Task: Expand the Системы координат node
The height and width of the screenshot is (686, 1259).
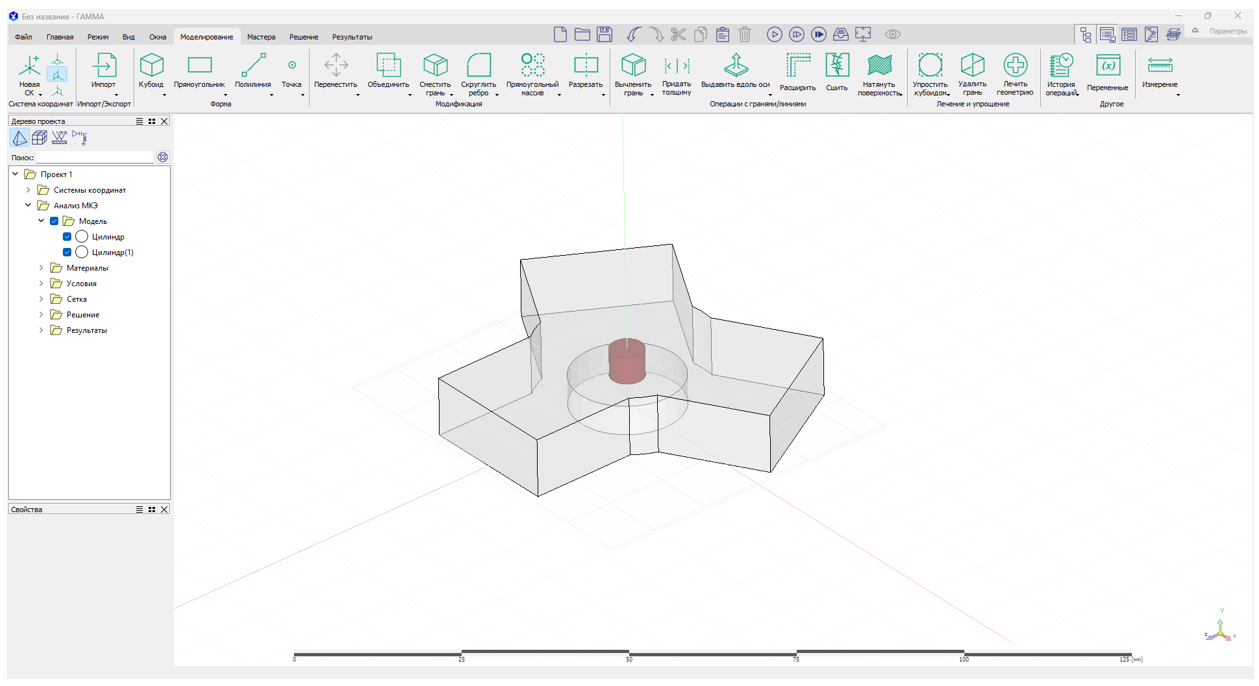Action: (28, 190)
